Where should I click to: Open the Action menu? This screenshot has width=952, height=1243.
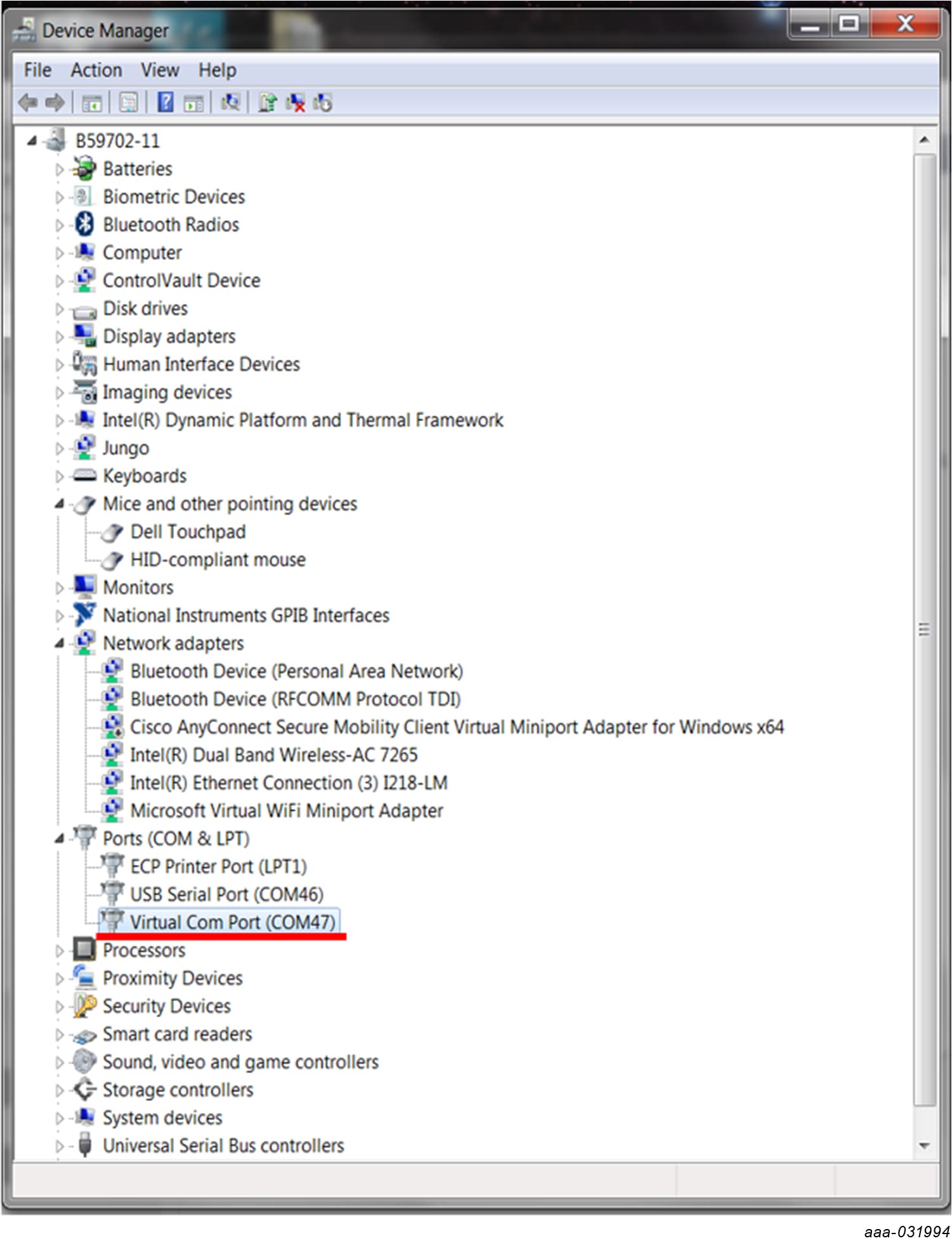[x=96, y=70]
